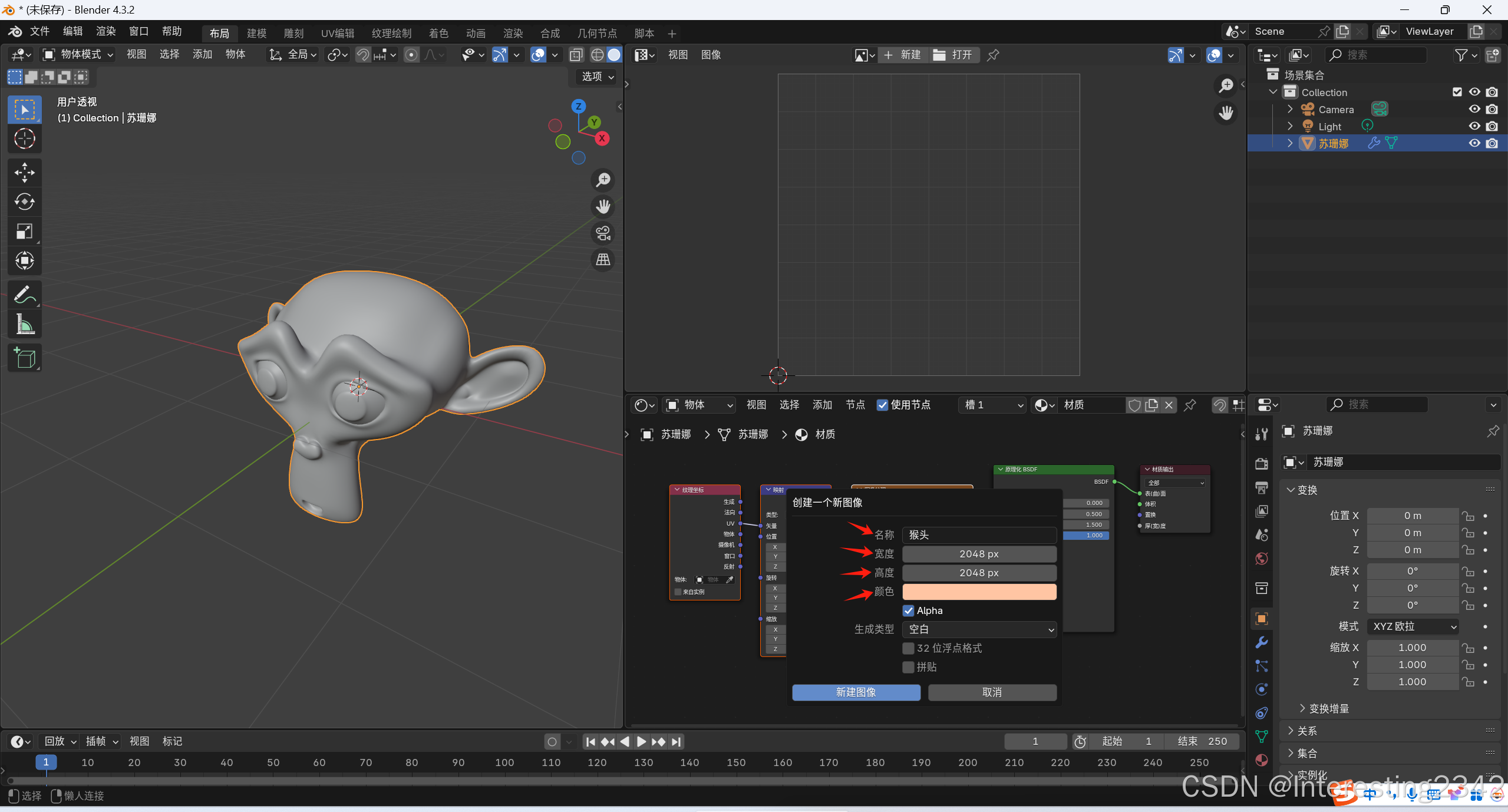1508x812 pixels.
Task: Expand the 关系 panel
Action: point(1306,731)
